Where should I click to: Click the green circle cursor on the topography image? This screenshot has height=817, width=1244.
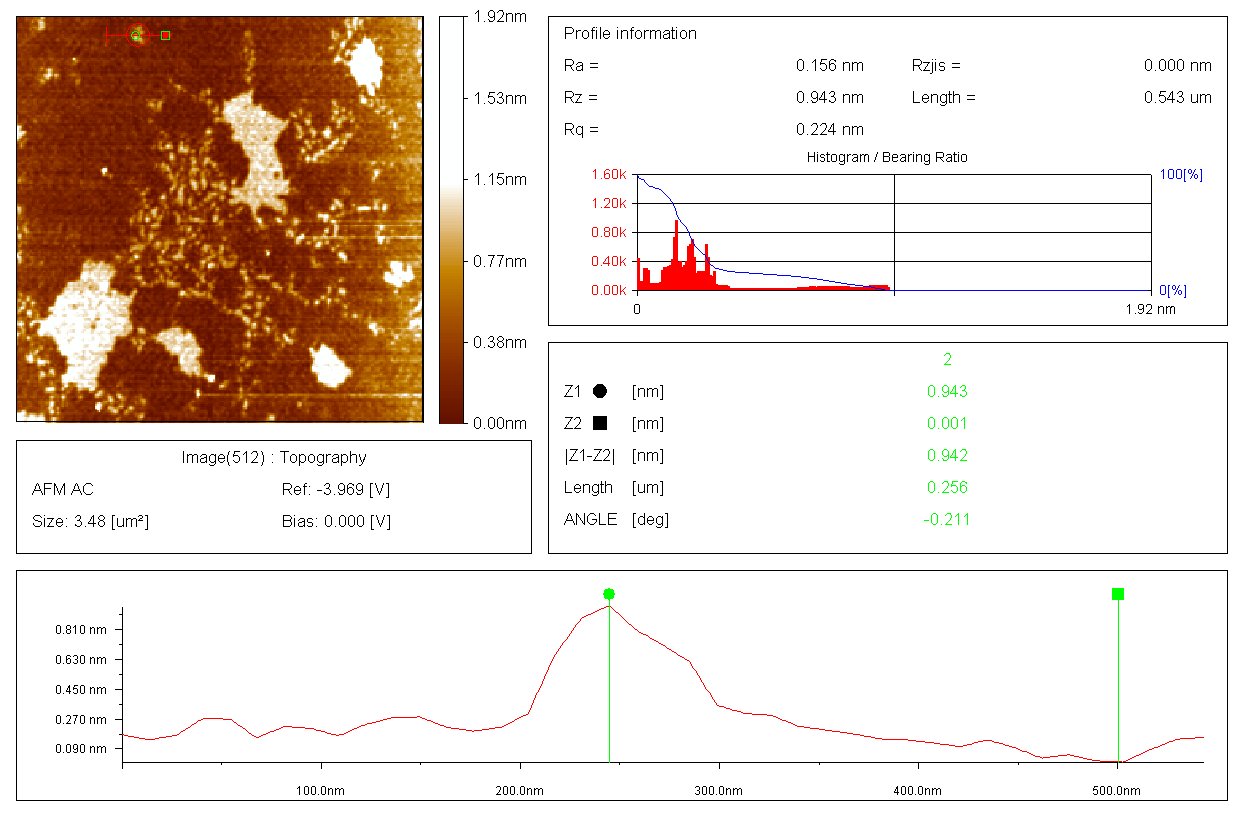pos(137,36)
